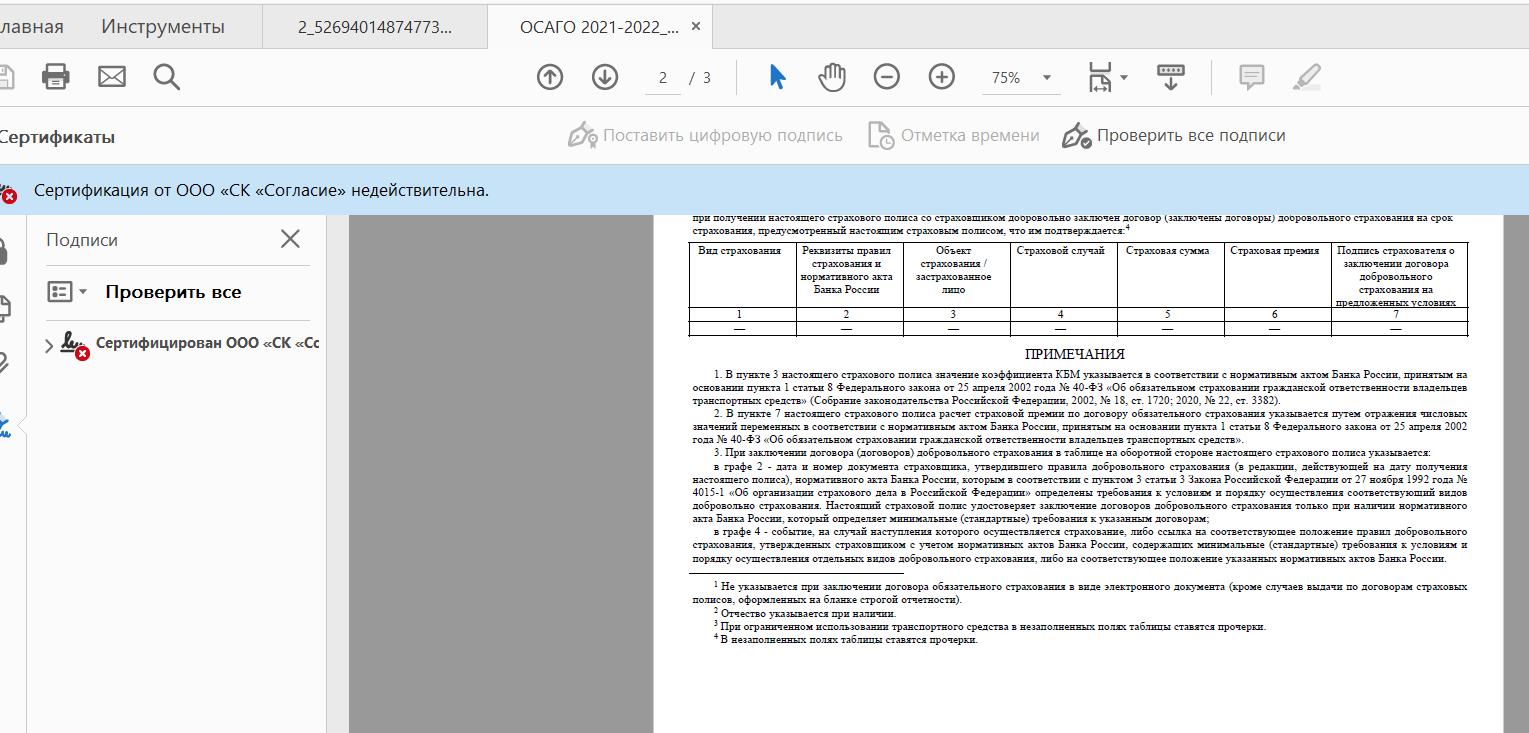The height and width of the screenshot is (733, 1529).
Task: Click Проверить все подписи button
Action: [x=1175, y=136]
